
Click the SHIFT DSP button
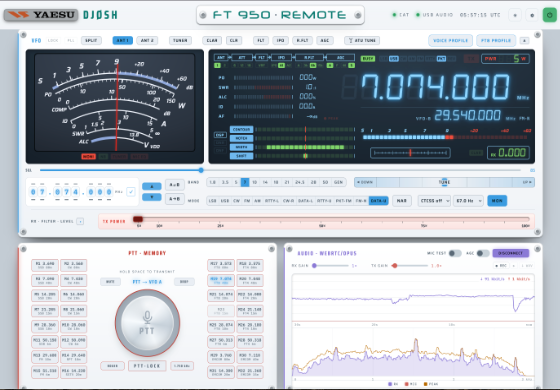pos(241,156)
